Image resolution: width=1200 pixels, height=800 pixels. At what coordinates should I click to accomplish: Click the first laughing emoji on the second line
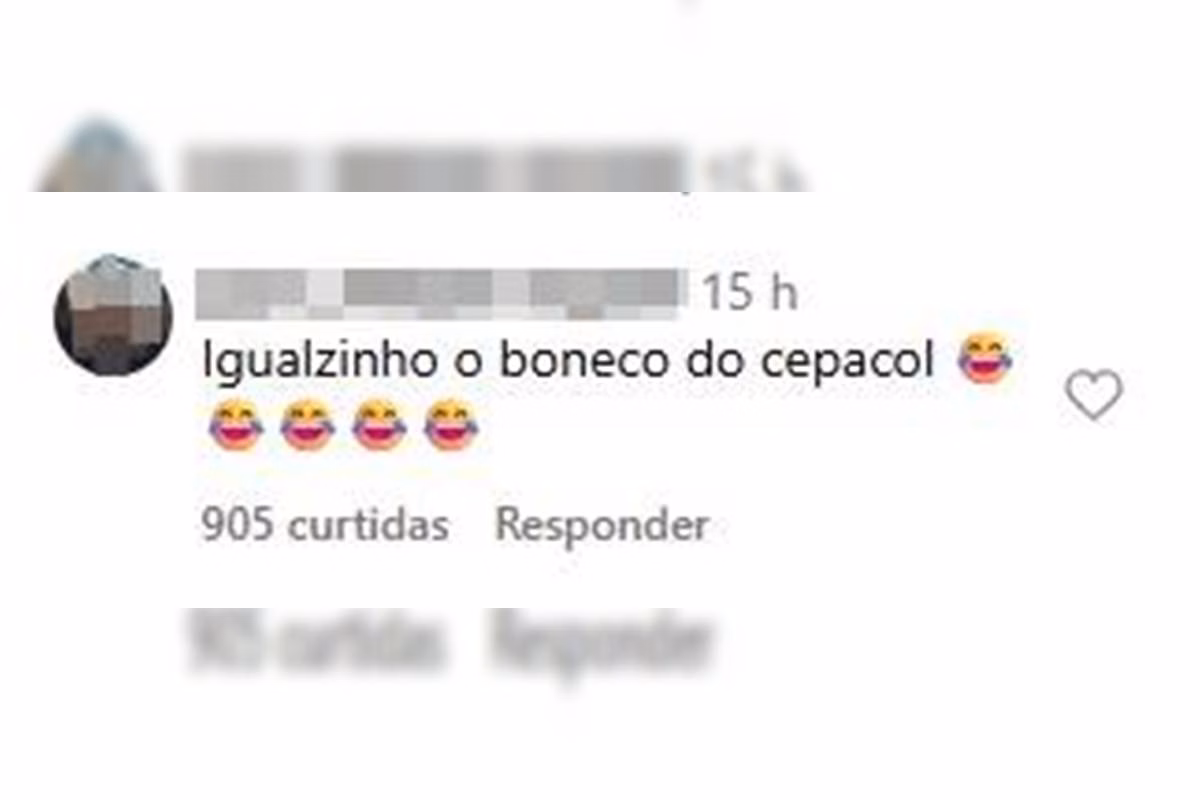pyautogui.click(x=236, y=425)
